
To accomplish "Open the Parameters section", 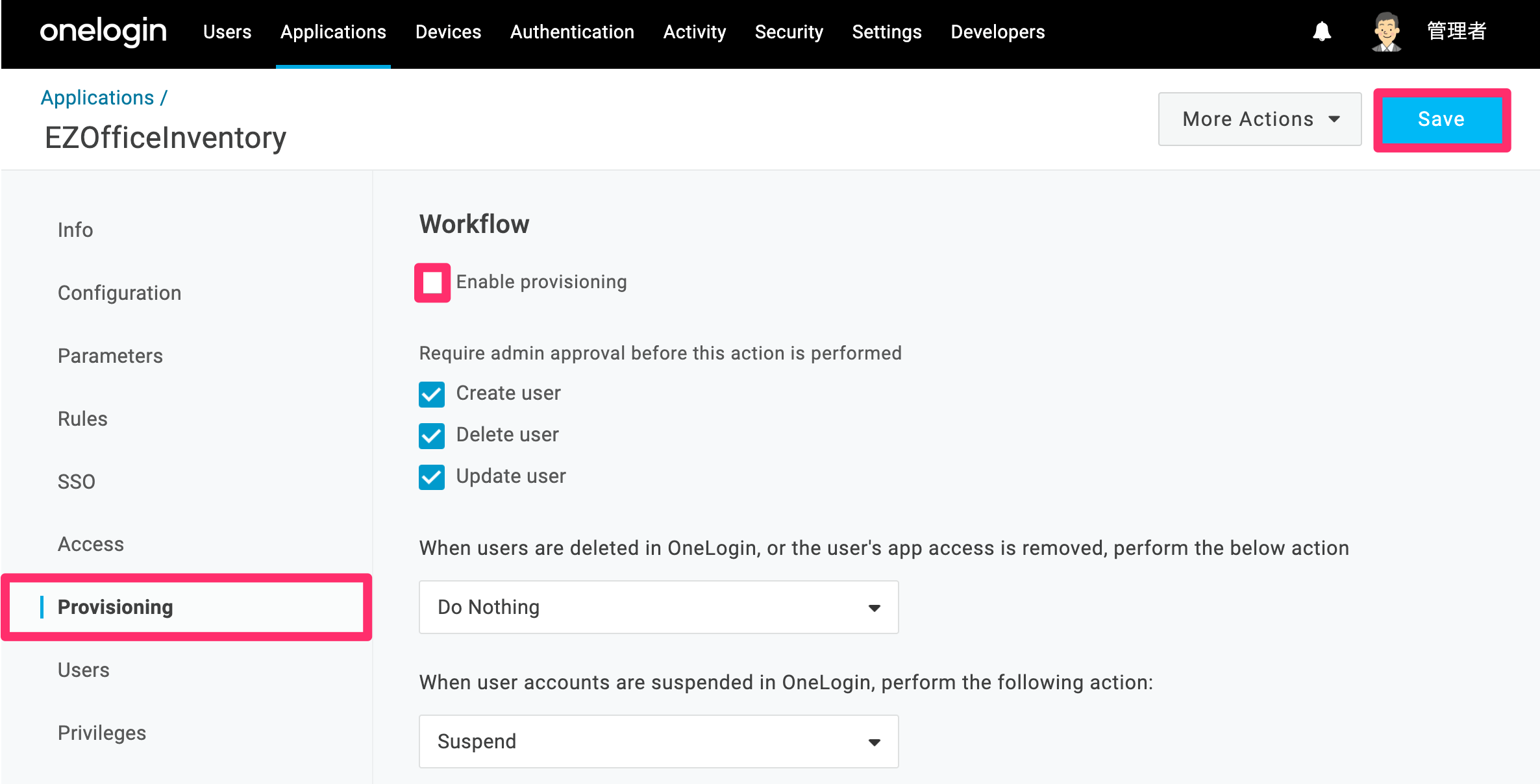I will pos(110,356).
